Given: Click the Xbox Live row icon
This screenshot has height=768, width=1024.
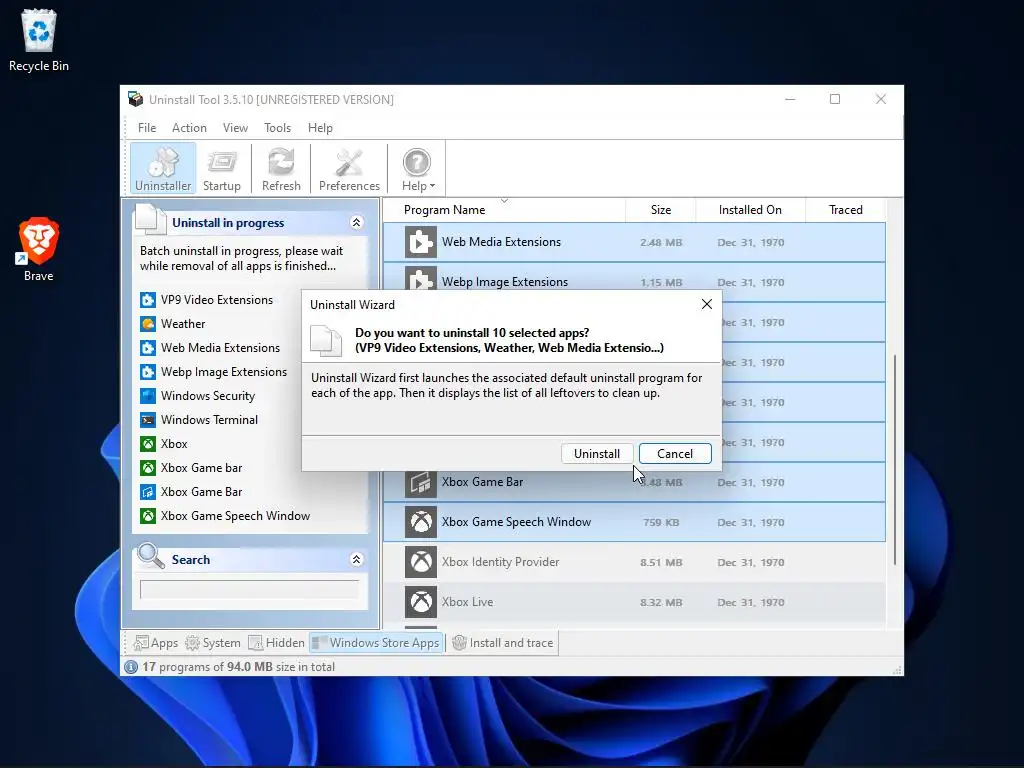Looking at the screenshot, I should 421,602.
